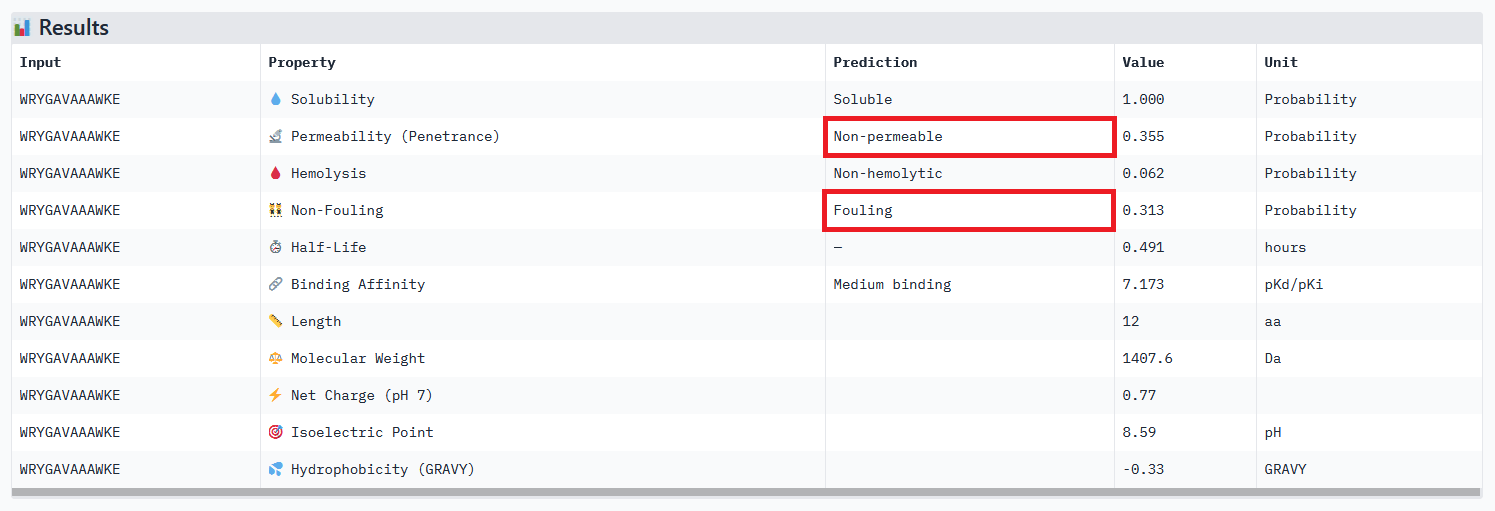Select the highlighted Non-permeable prediction cell
1495x511 pixels.
tap(969, 137)
